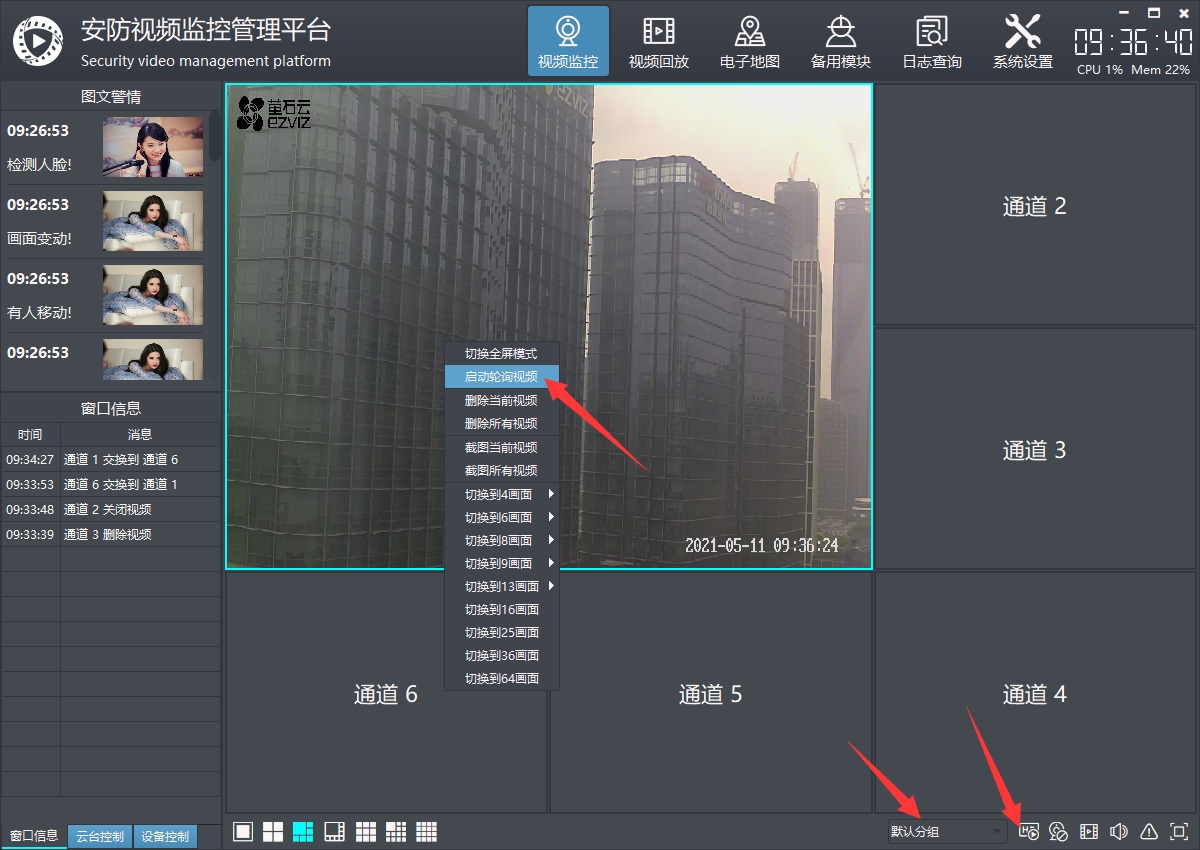The height and width of the screenshot is (850, 1200).
Task: Expand the 切换到4画面 submenu
Action: coord(502,494)
